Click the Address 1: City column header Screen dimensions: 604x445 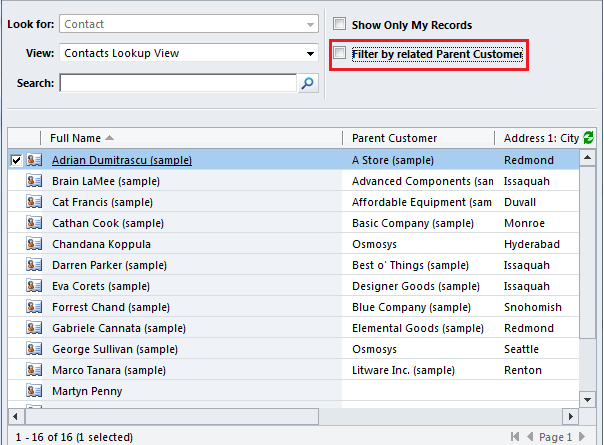point(541,138)
